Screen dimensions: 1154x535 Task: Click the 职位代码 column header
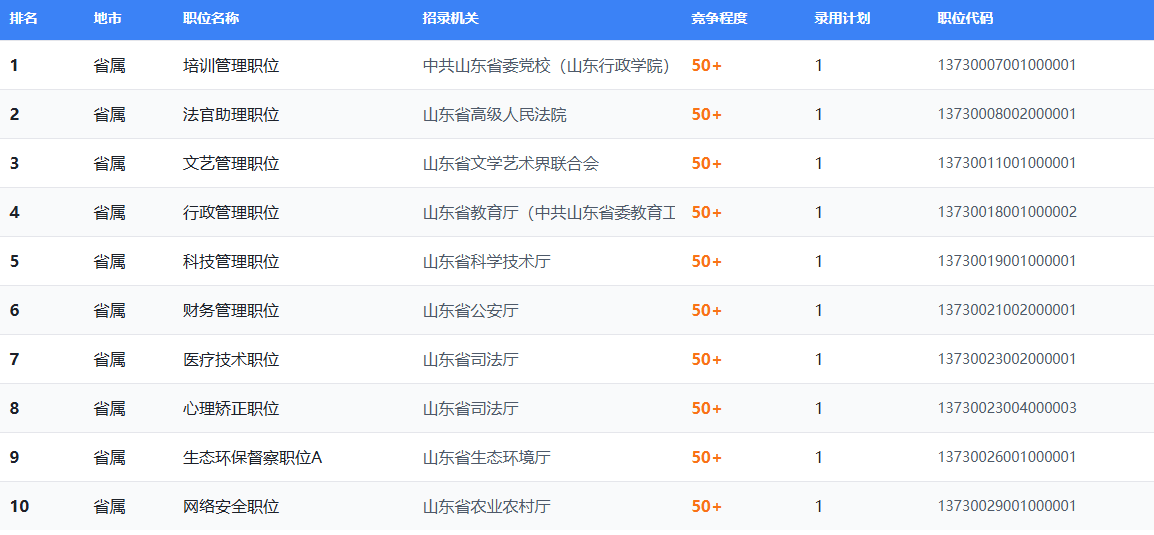pos(965,19)
